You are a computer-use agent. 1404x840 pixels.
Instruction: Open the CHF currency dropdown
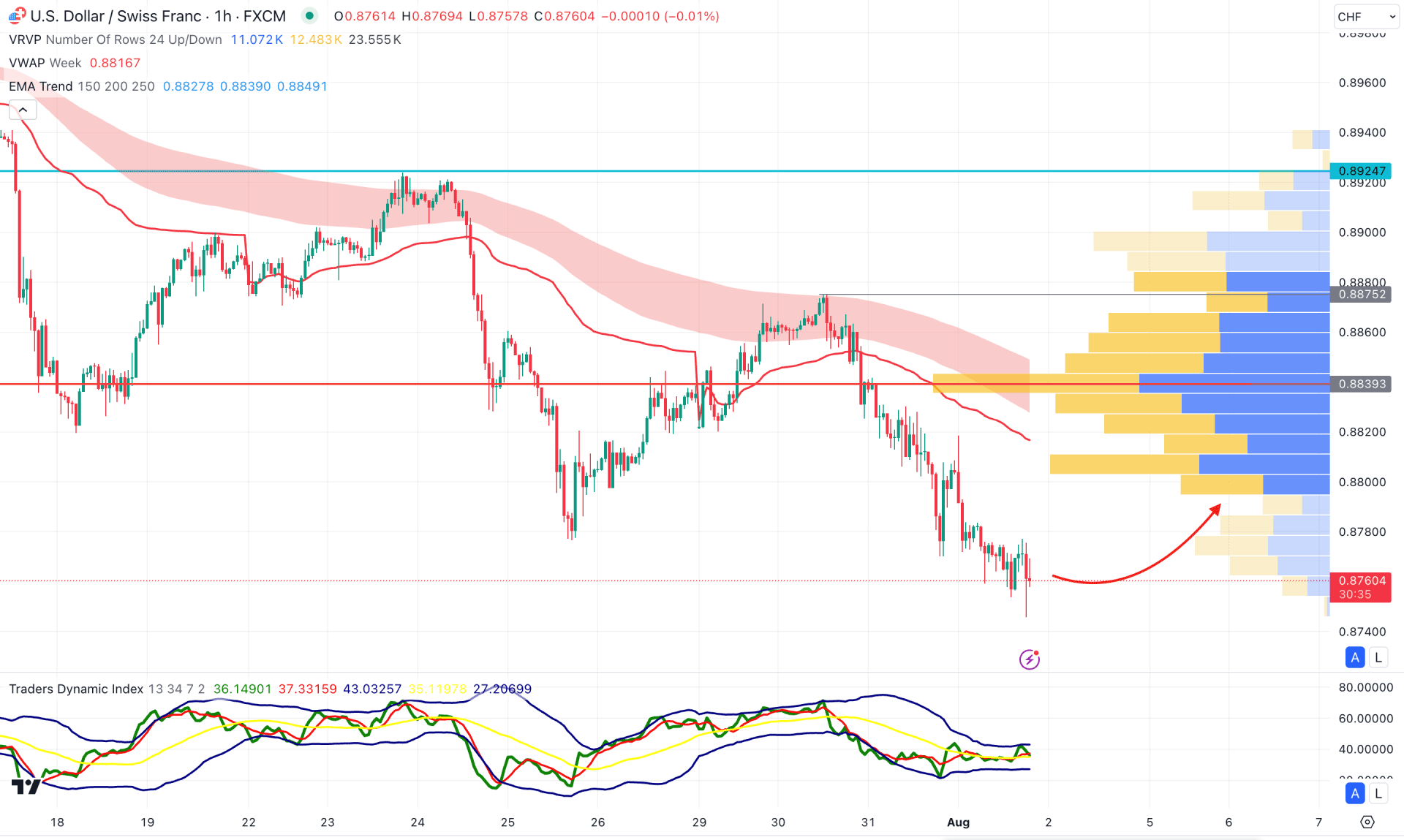coord(1365,16)
